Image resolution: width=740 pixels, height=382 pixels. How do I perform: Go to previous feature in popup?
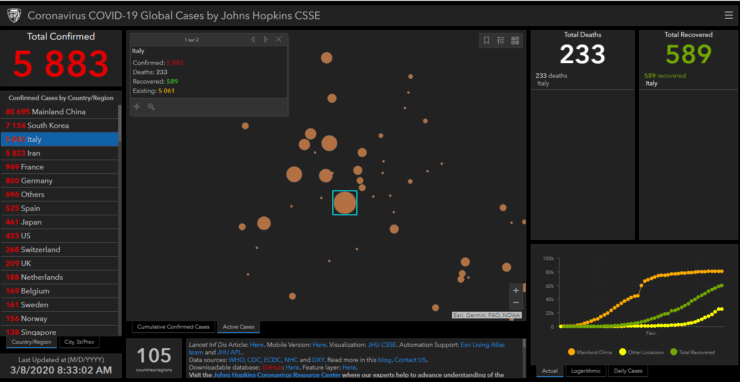252,39
